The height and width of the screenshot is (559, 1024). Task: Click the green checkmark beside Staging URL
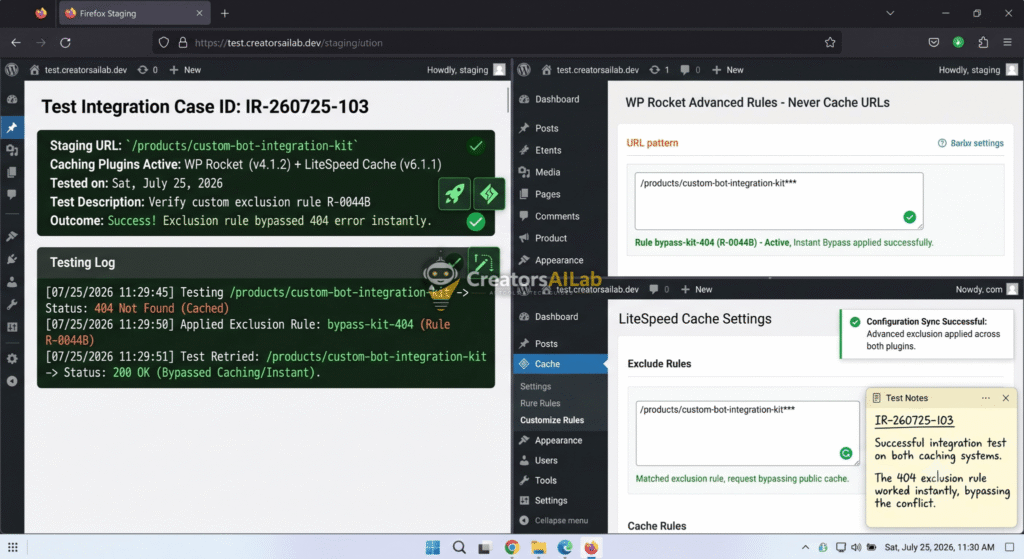pyautogui.click(x=476, y=146)
